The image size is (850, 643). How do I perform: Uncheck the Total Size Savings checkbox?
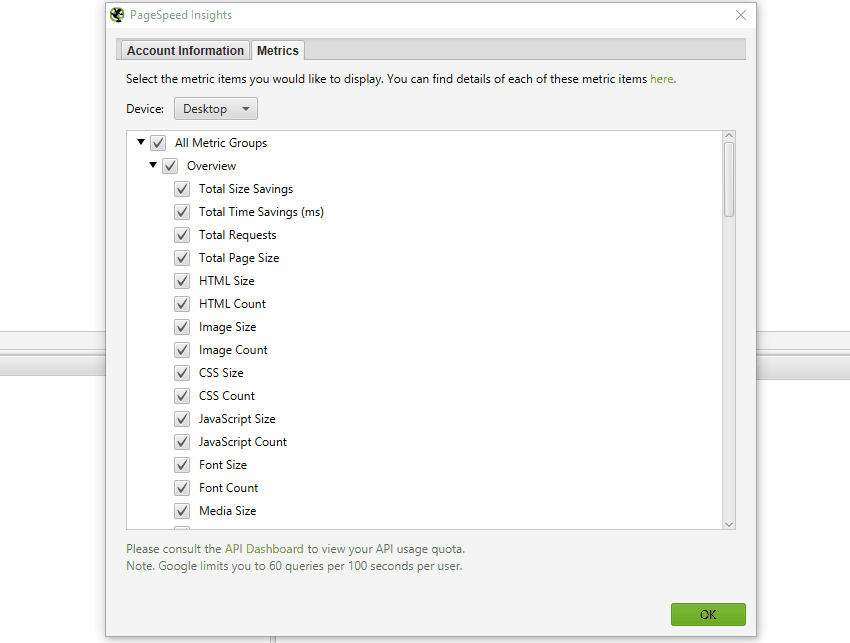(x=182, y=189)
